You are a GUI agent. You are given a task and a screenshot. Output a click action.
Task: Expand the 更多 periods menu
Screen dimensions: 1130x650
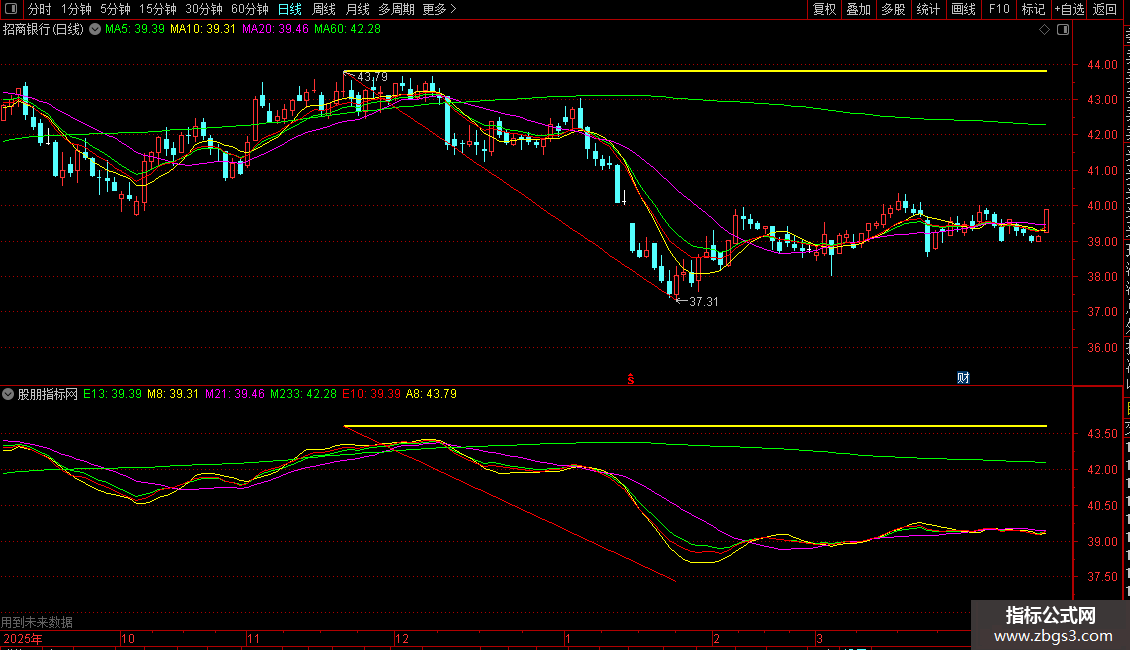pyautogui.click(x=439, y=9)
